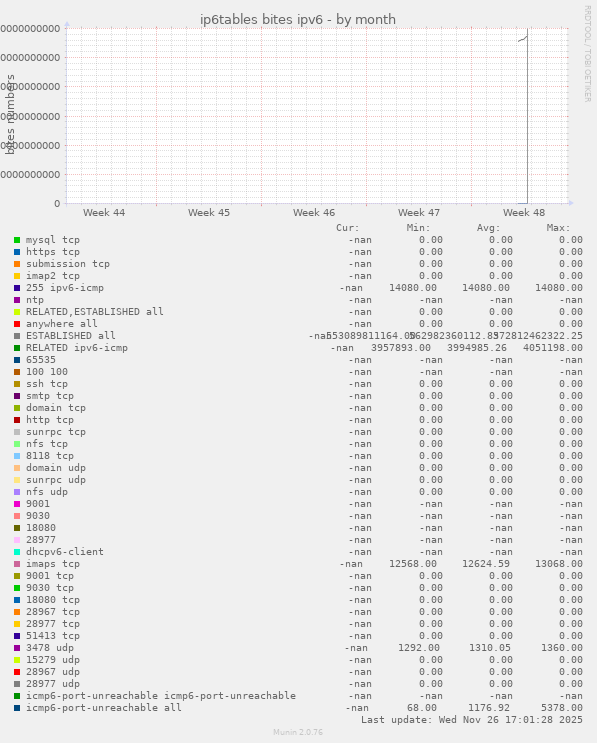Click the '100 100' legend entry
The width and height of the screenshot is (597, 743).
(x=47, y=372)
